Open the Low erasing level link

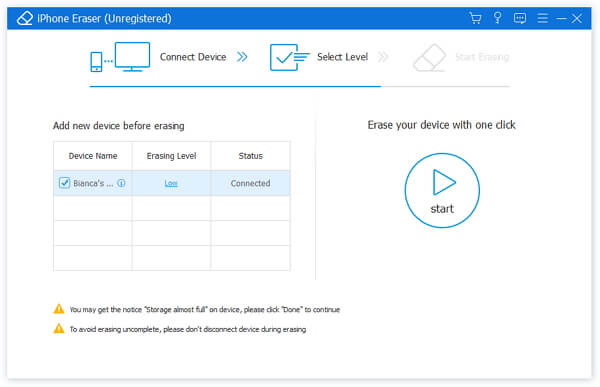(x=171, y=183)
